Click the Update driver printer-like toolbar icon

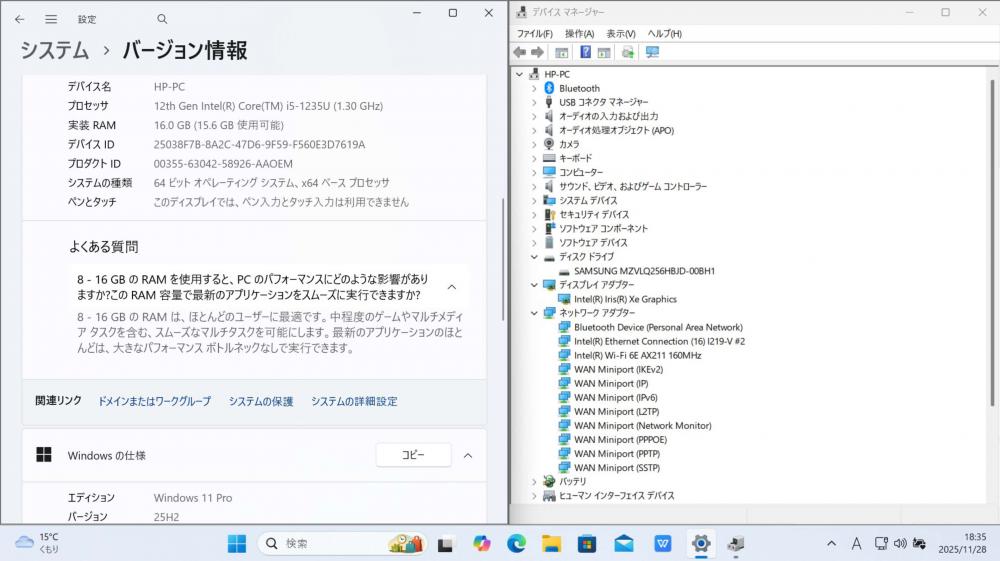[628, 52]
